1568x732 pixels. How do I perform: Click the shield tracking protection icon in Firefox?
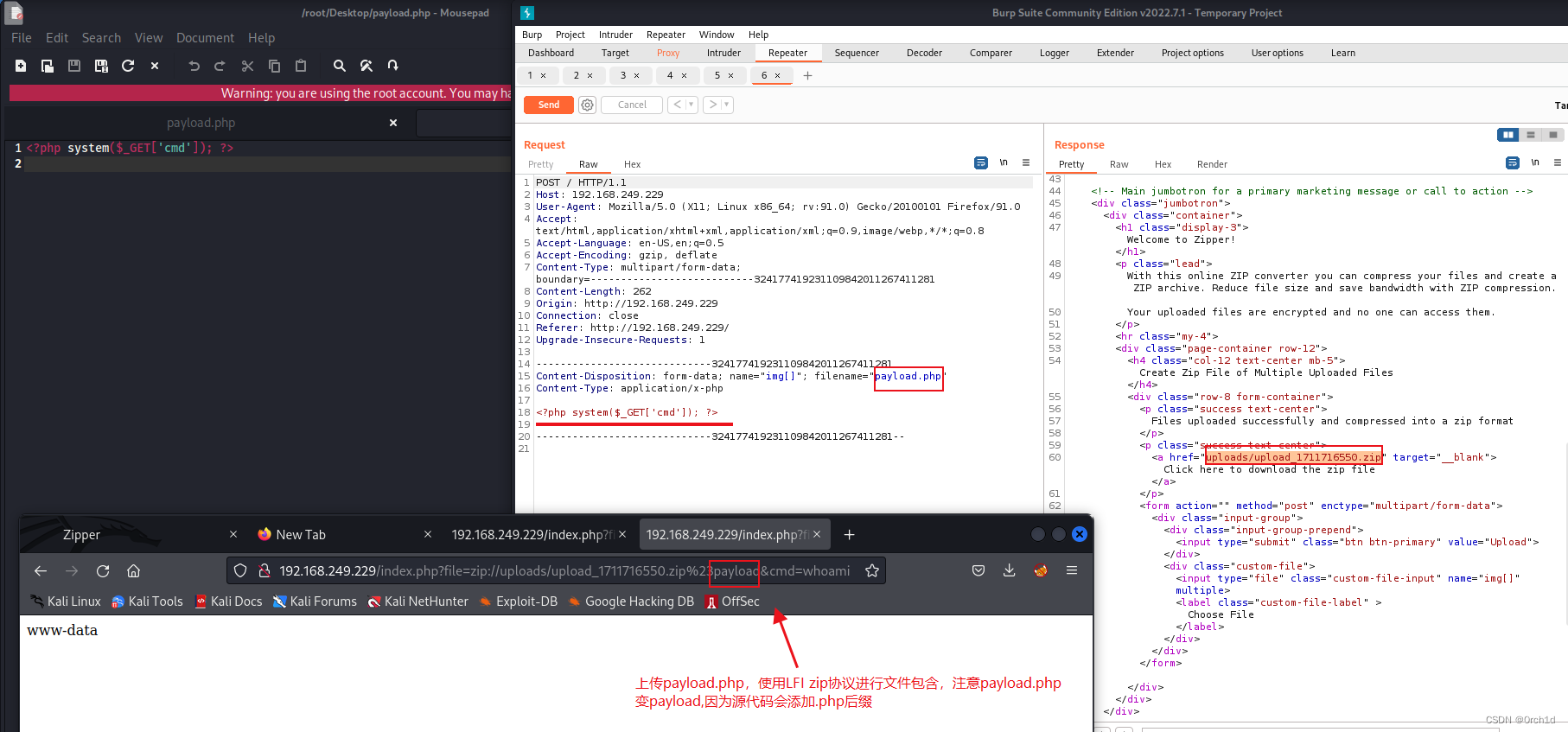coord(240,570)
